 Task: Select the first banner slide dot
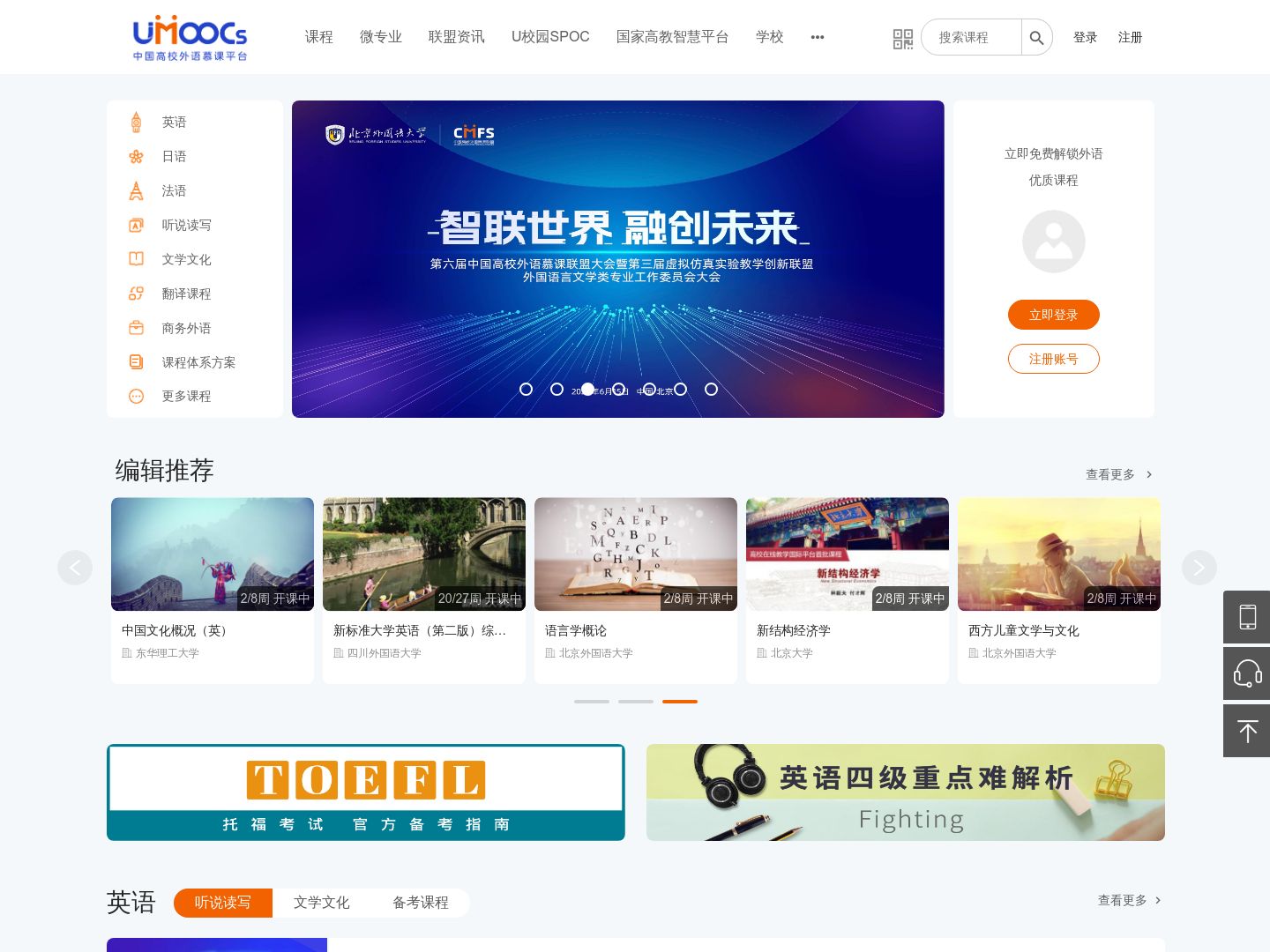(526, 389)
